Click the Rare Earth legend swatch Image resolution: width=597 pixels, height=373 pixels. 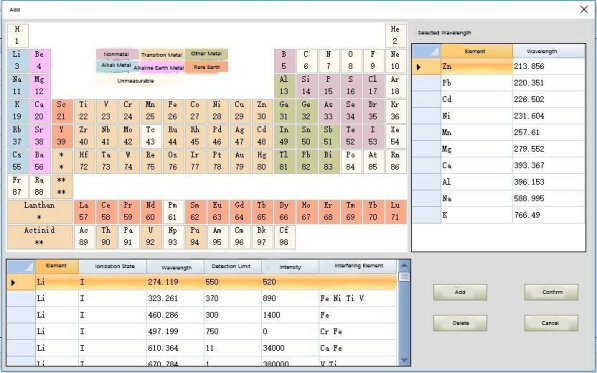click(206, 67)
